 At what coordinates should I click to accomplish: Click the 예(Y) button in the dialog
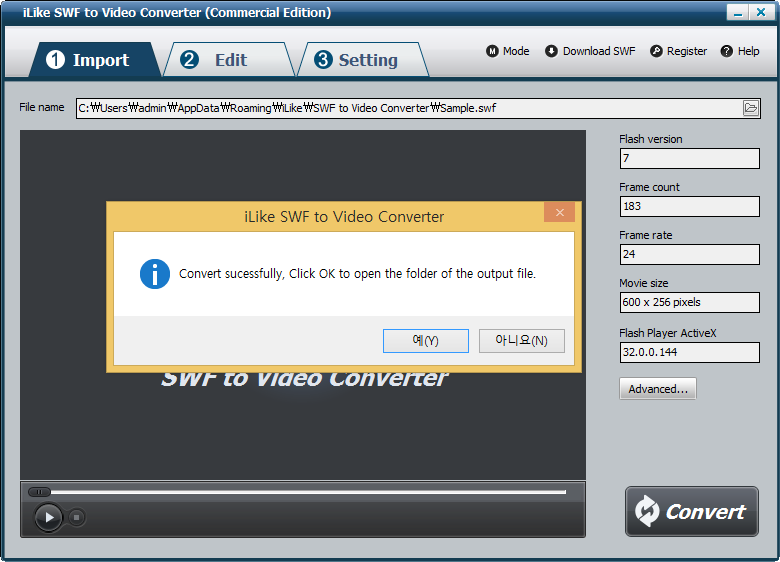click(x=426, y=341)
